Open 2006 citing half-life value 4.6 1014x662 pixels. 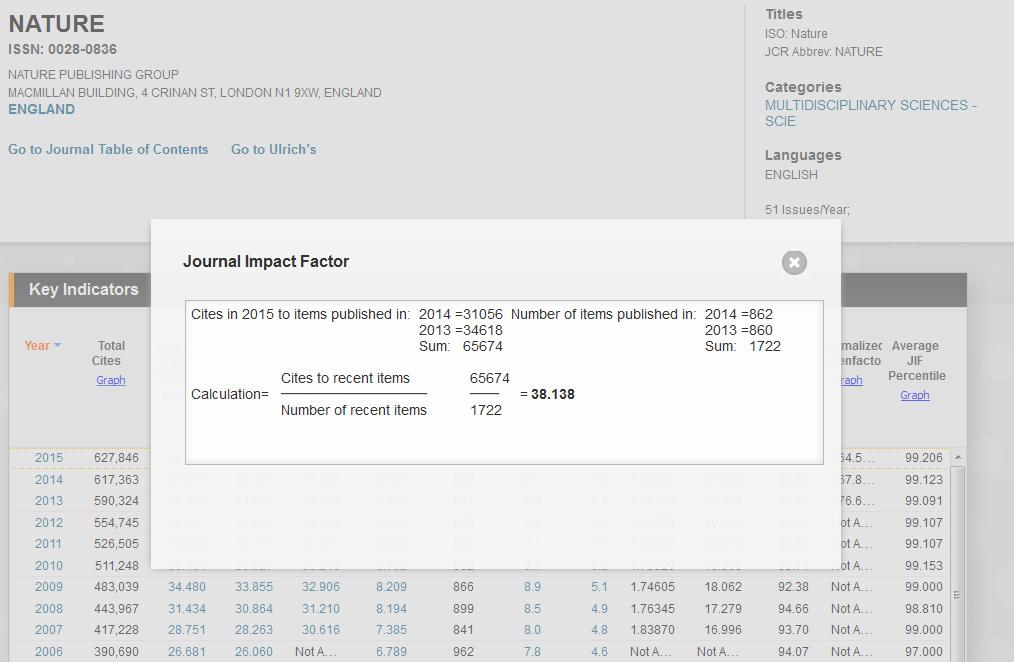(599, 652)
